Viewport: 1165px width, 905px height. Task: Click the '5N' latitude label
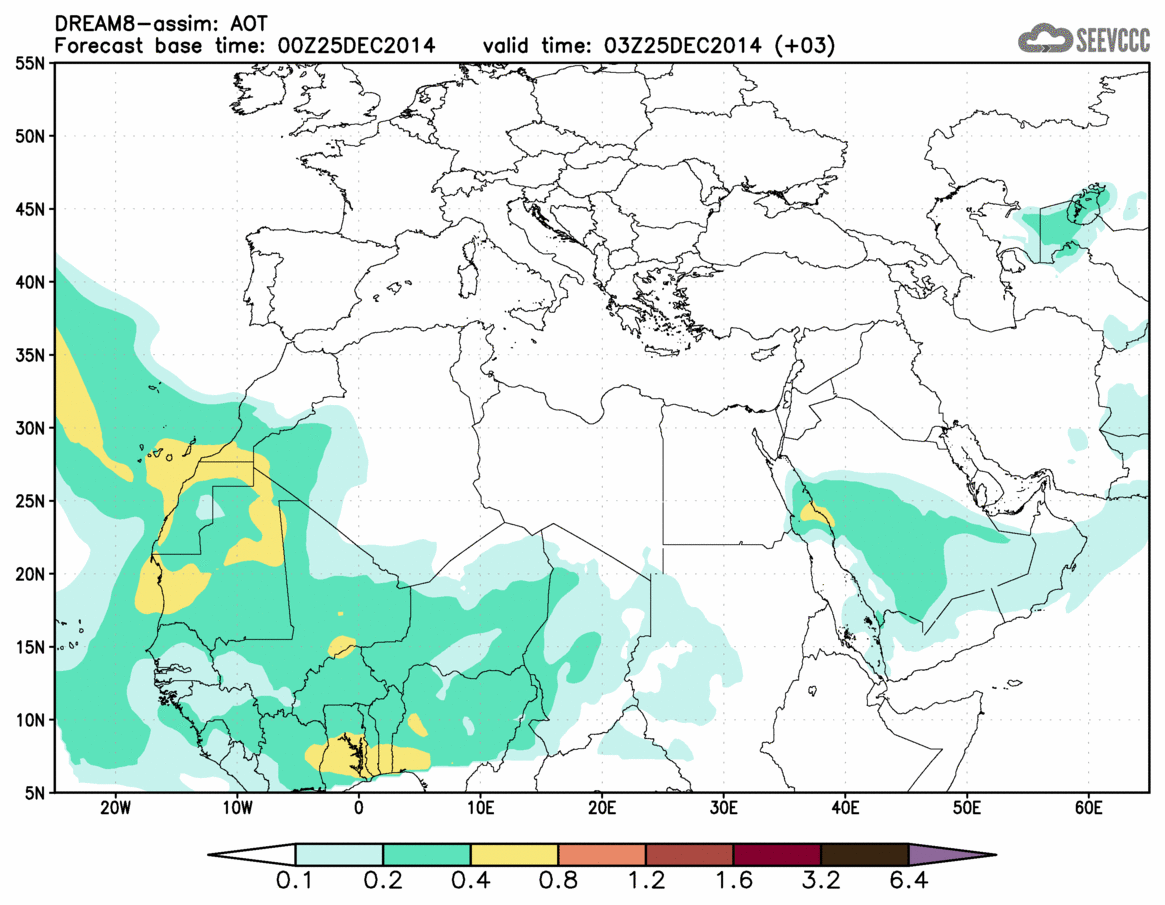(x=35, y=792)
